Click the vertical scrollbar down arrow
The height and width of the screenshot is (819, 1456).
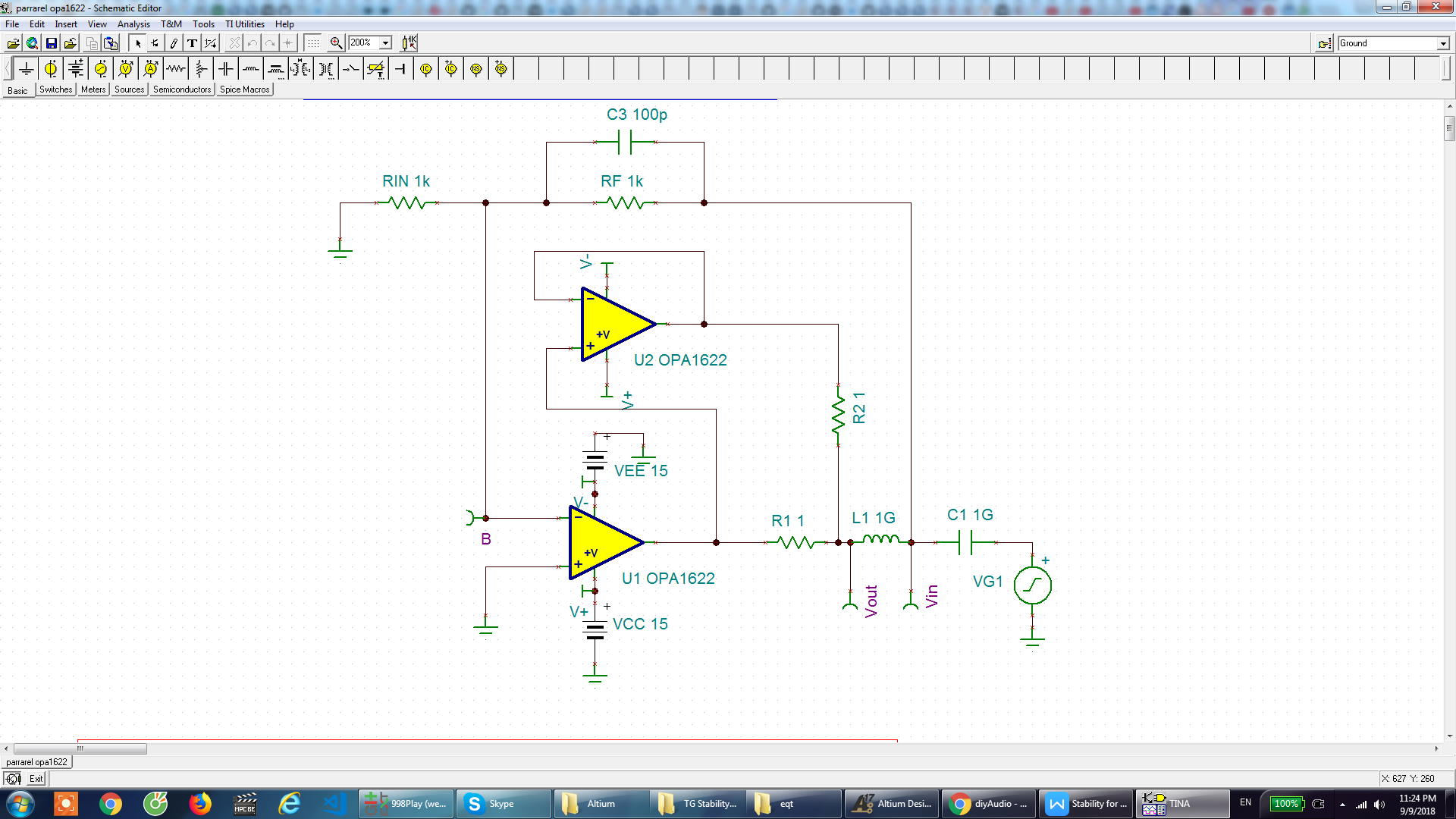coord(1449,736)
